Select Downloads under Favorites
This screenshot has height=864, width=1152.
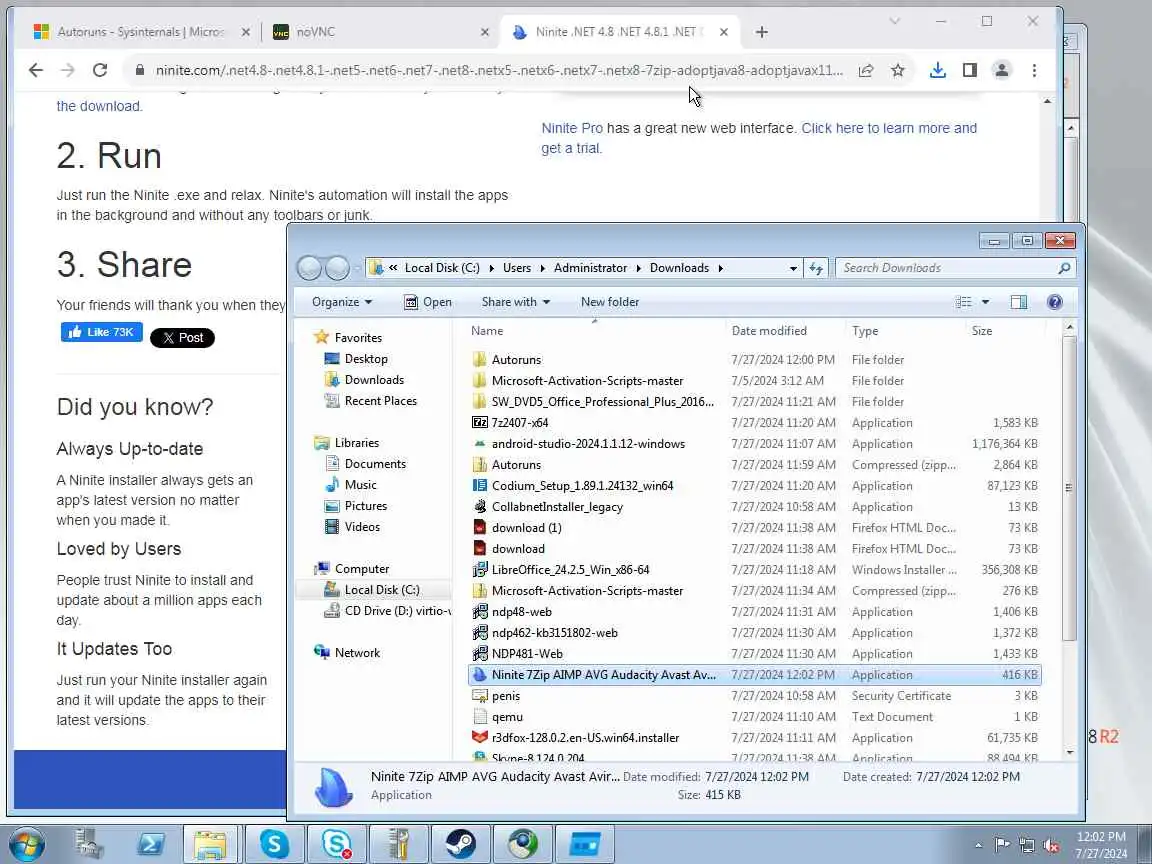tap(374, 380)
